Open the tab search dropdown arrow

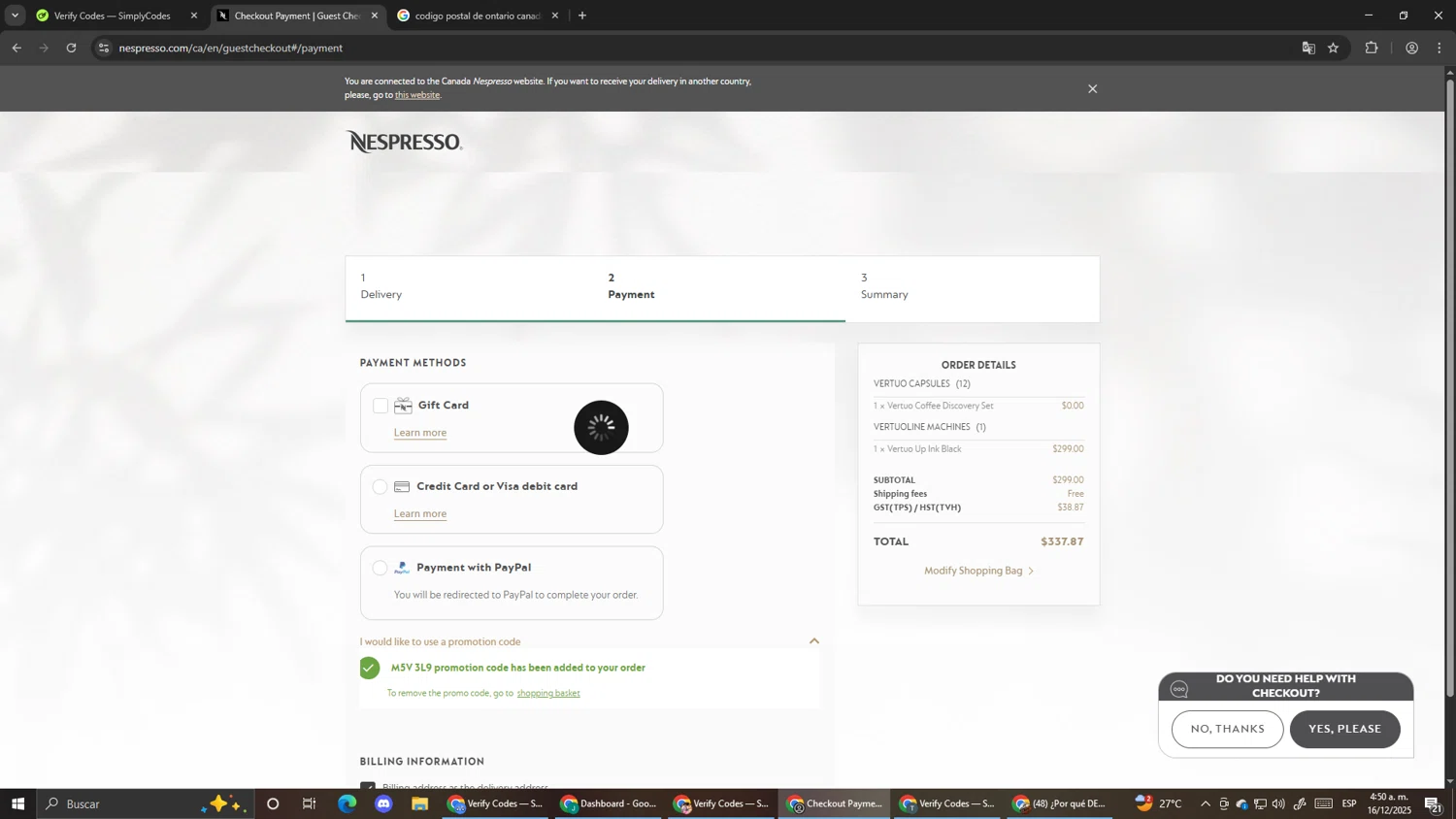pos(15,16)
